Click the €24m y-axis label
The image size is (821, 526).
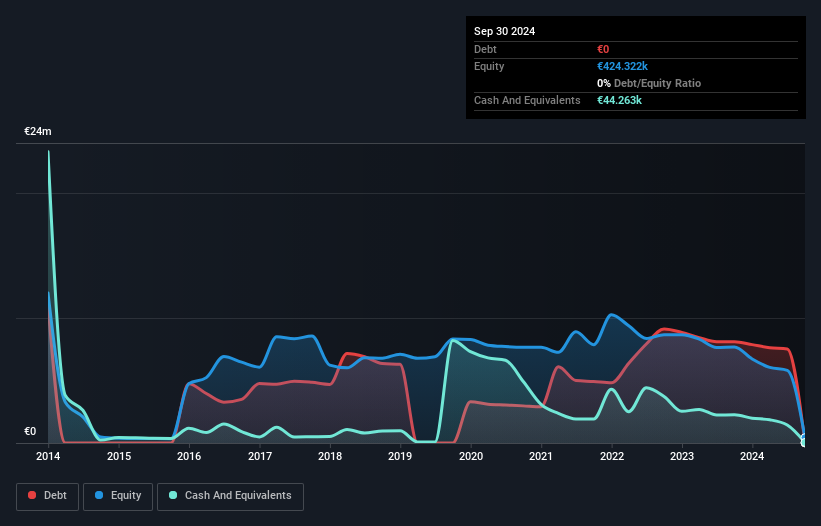tap(38, 131)
